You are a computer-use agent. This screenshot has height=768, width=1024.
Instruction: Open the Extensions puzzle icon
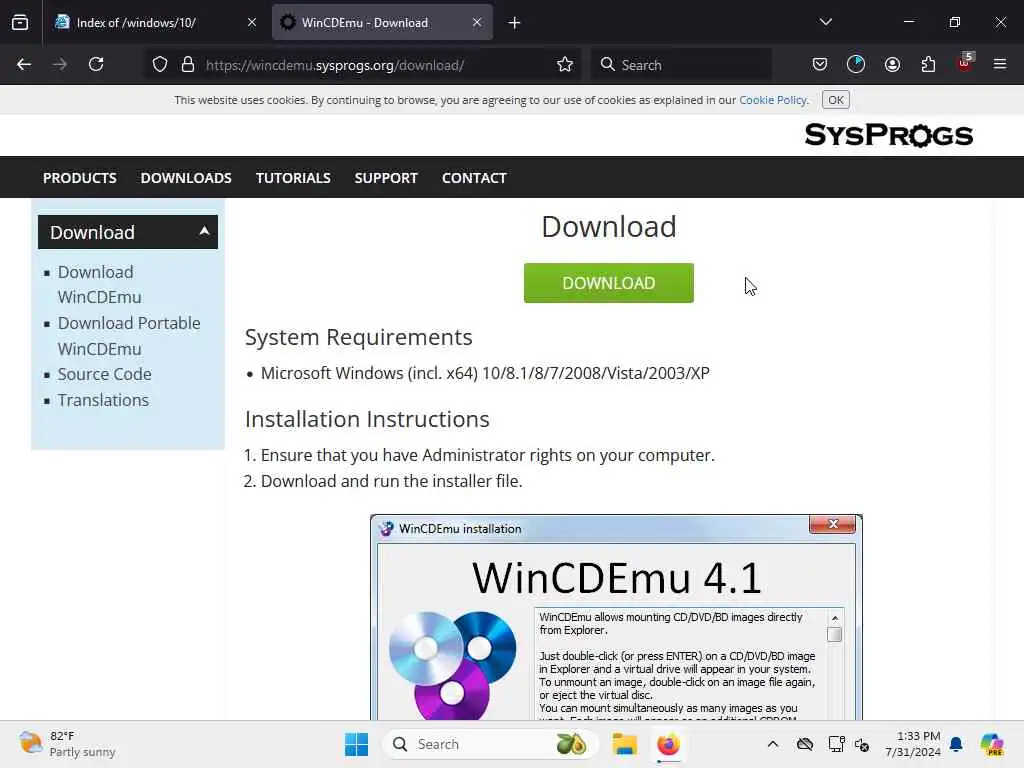click(928, 65)
